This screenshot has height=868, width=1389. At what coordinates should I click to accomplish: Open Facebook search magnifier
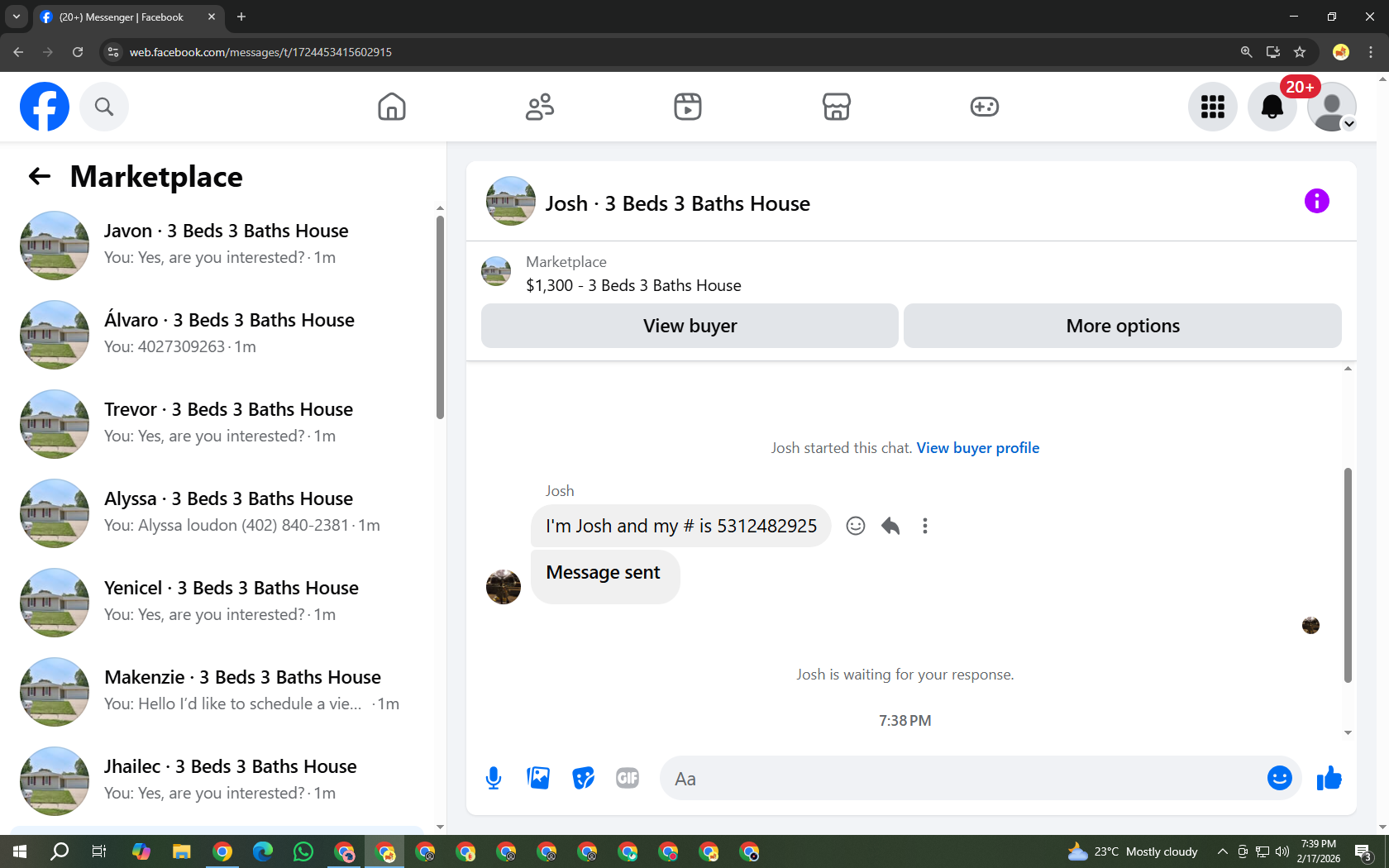104,107
